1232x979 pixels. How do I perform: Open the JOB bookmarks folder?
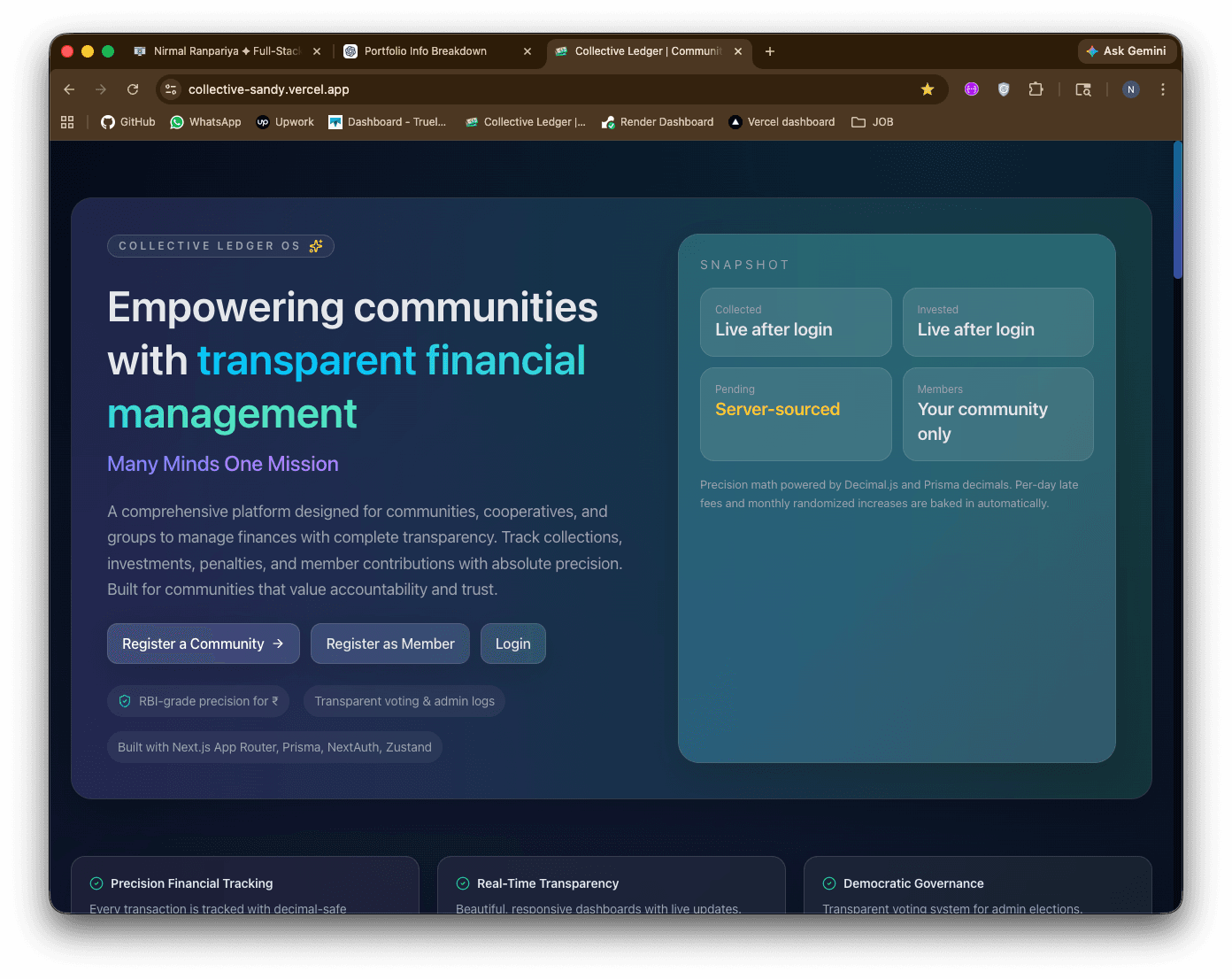[873, 122]
